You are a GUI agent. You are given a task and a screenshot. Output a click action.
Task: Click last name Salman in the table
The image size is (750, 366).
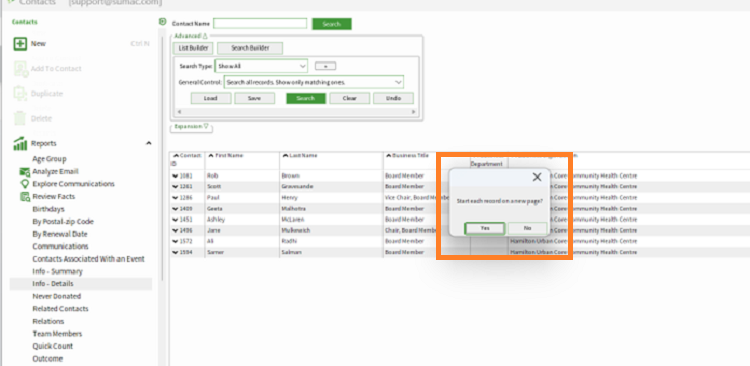[291, 252]
